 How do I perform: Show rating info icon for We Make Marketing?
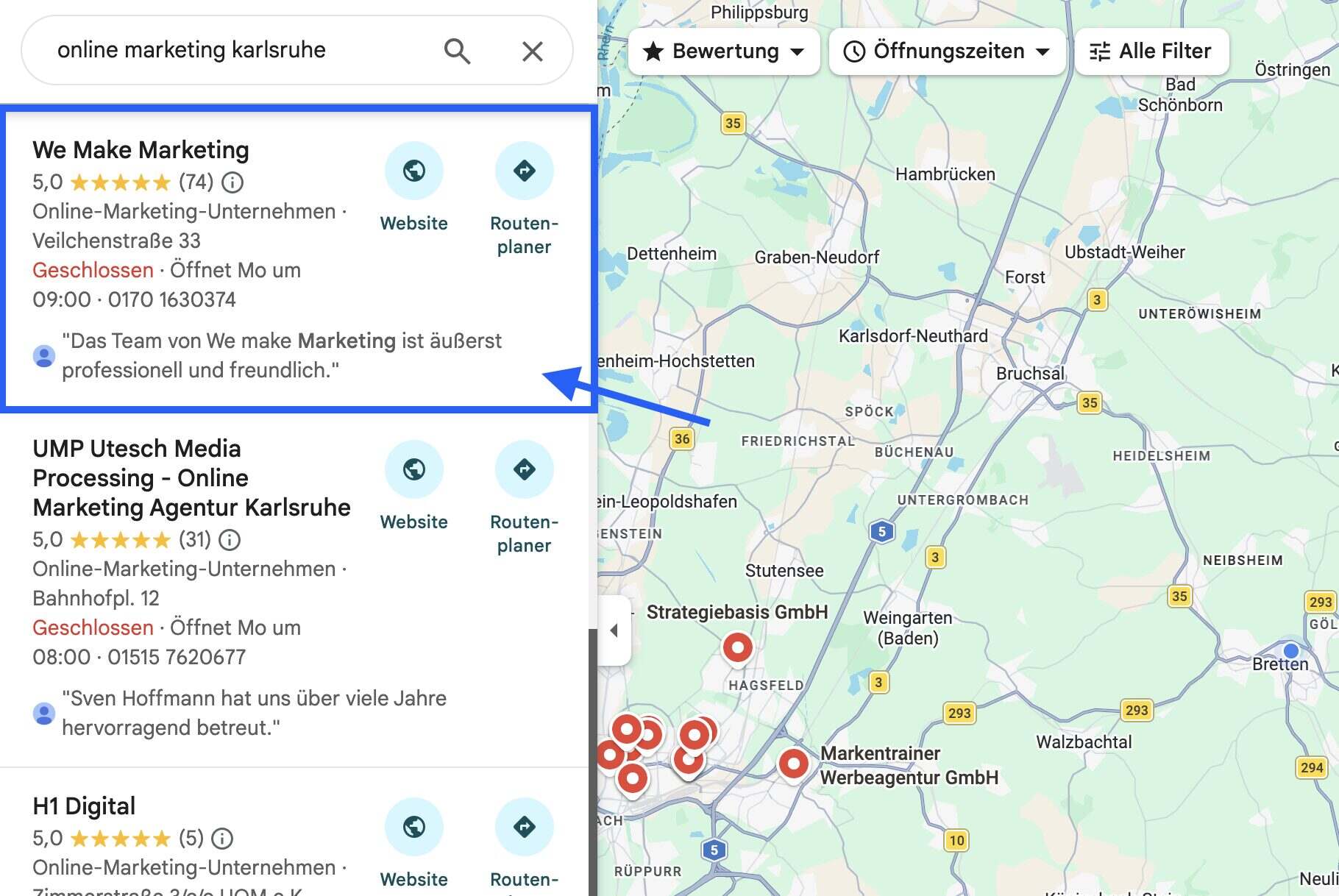point(232,182)
